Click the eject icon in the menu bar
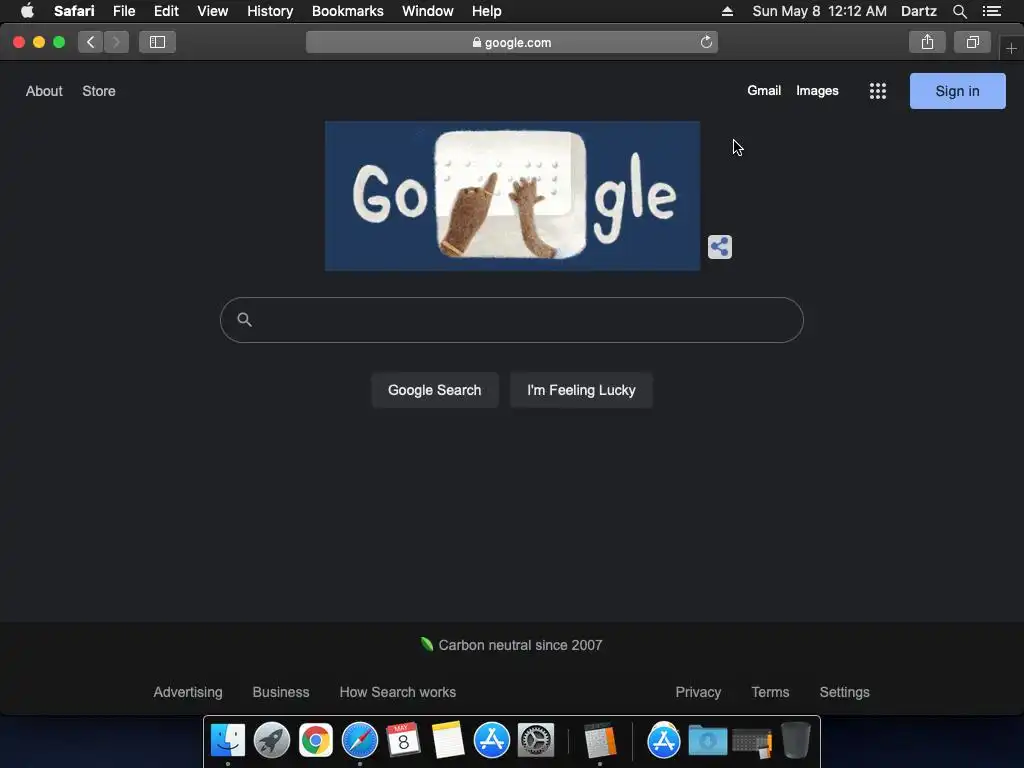The image size is (1024, 768). point(727,11)
